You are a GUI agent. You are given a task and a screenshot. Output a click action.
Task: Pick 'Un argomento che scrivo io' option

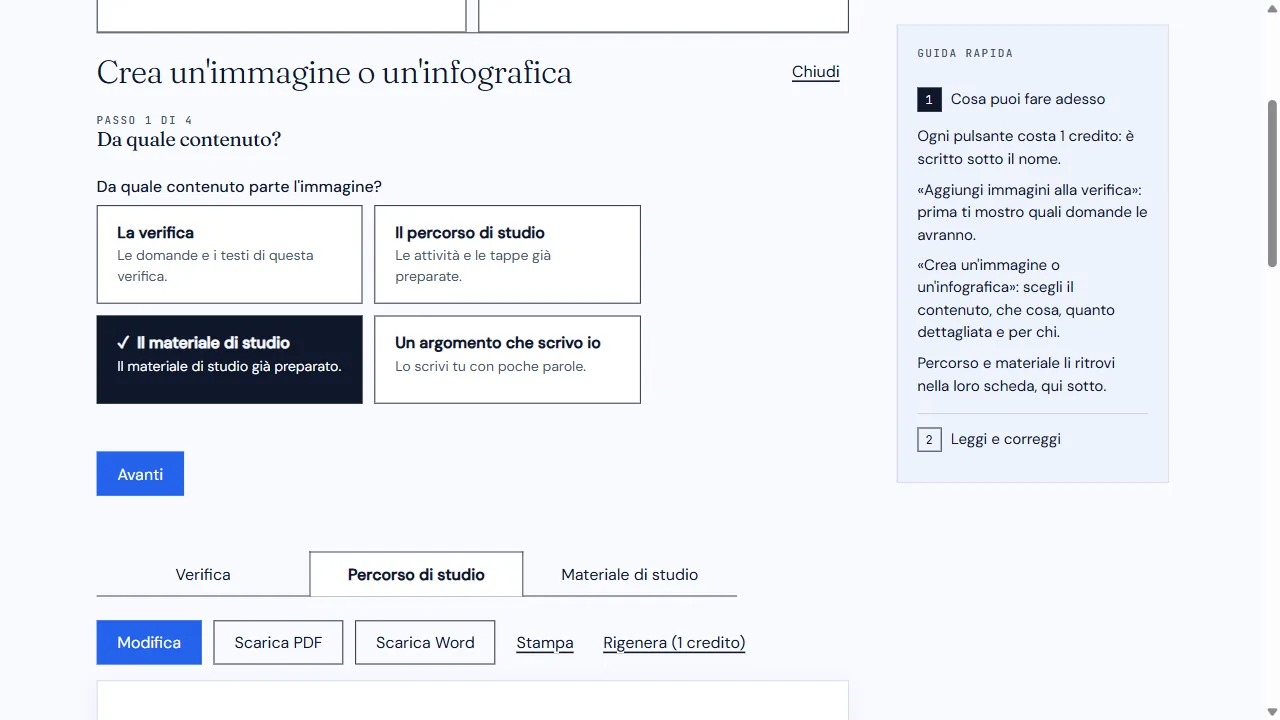tap(507, 360)
